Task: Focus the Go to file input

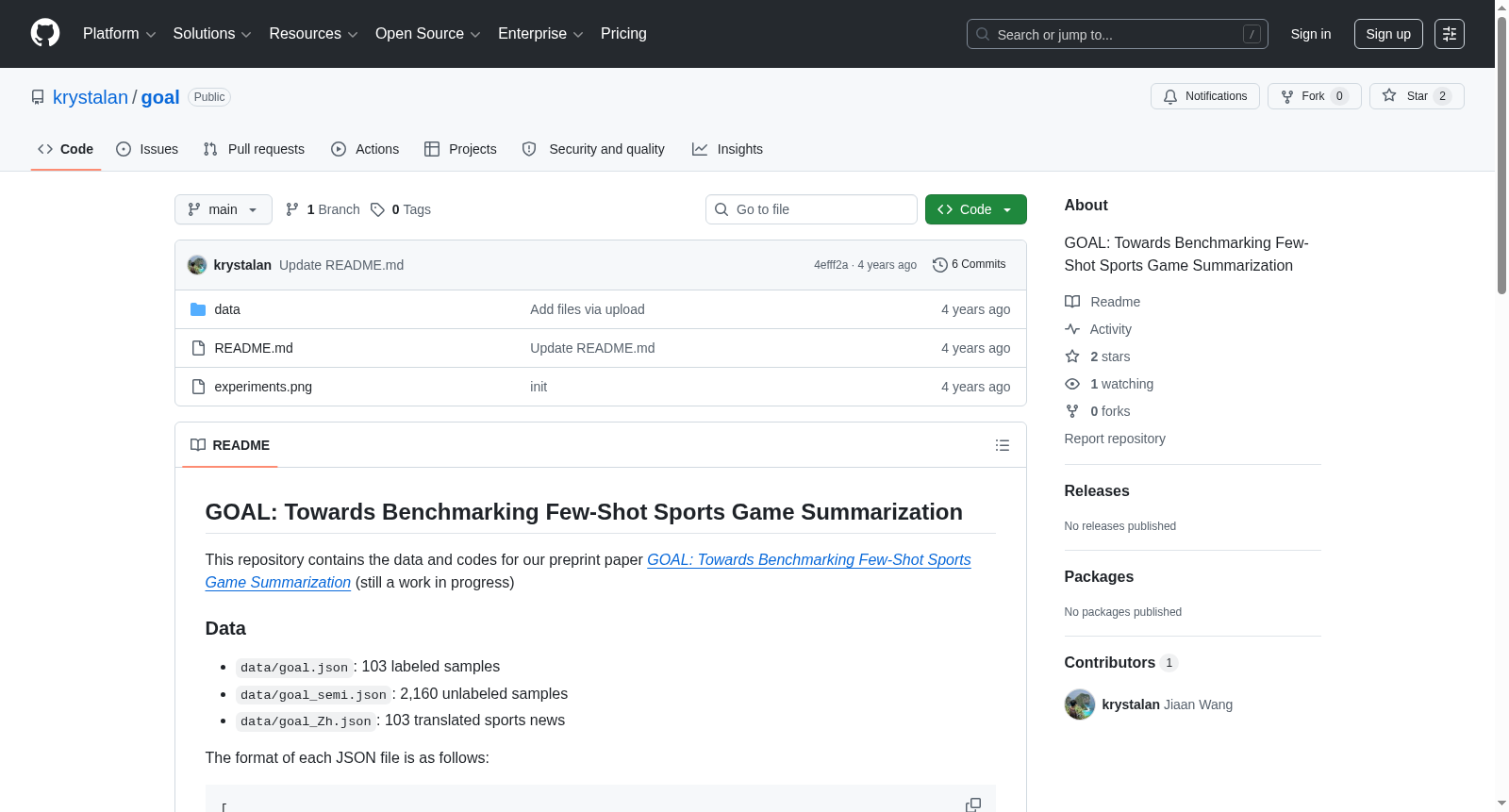Action: coord(811,209)
